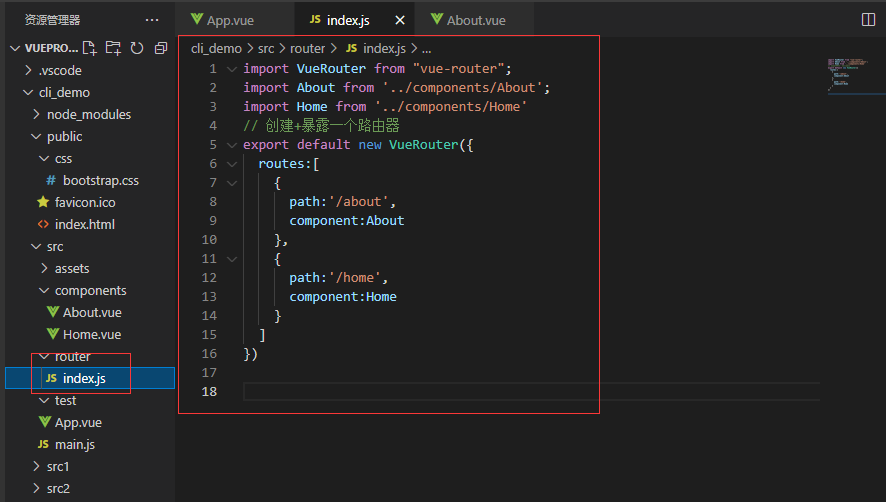Click the Vue icon of the About.vue tab
This screenshot has height=502, width=886.
(437, 19)
